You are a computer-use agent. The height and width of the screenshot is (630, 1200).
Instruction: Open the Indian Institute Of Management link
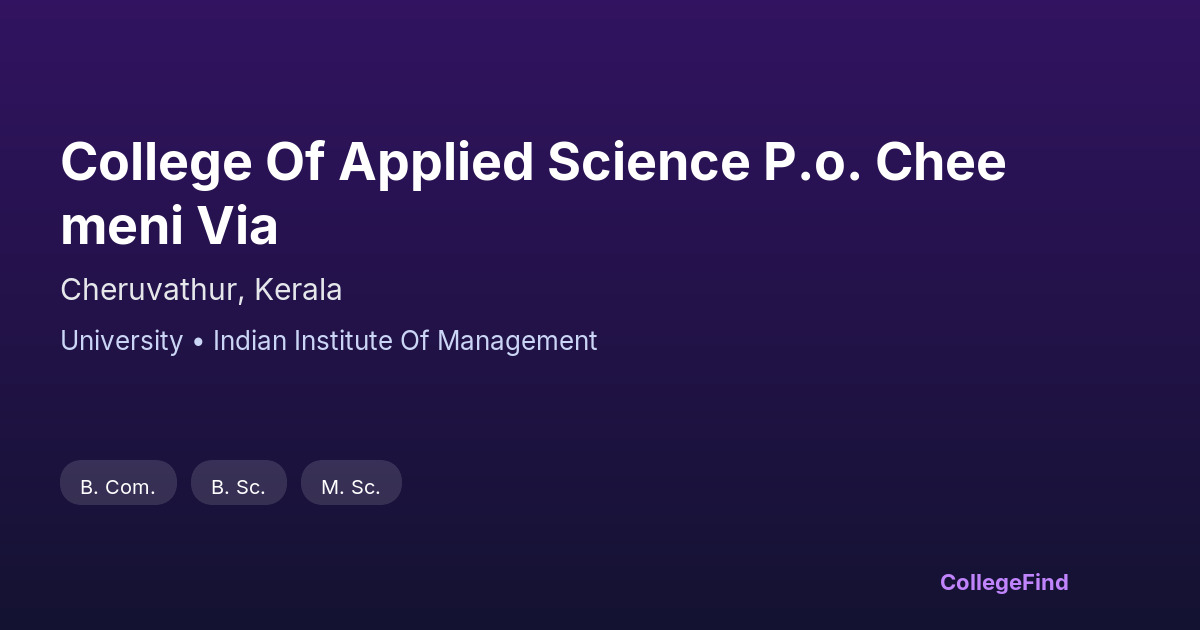click(x=405, y=341)
